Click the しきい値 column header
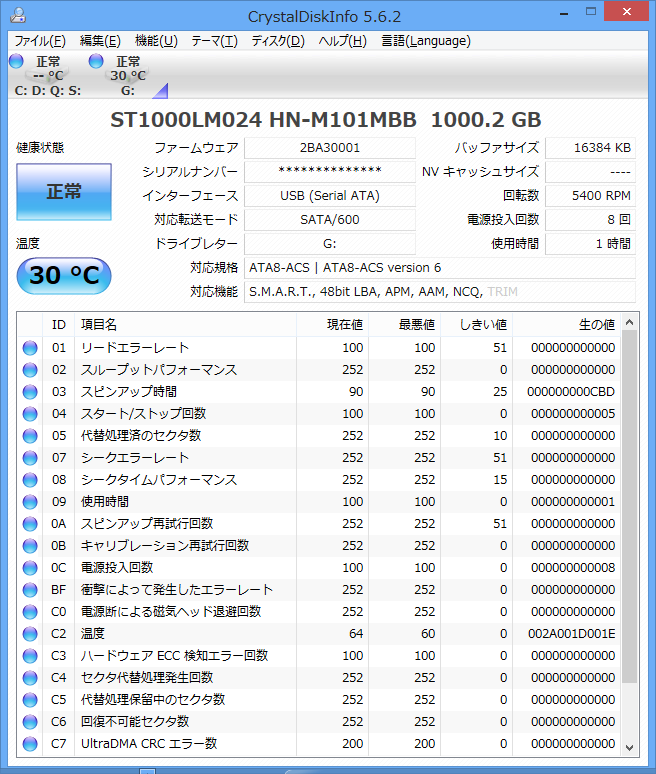This screenshot has height=774, width=656. point(476,324)
